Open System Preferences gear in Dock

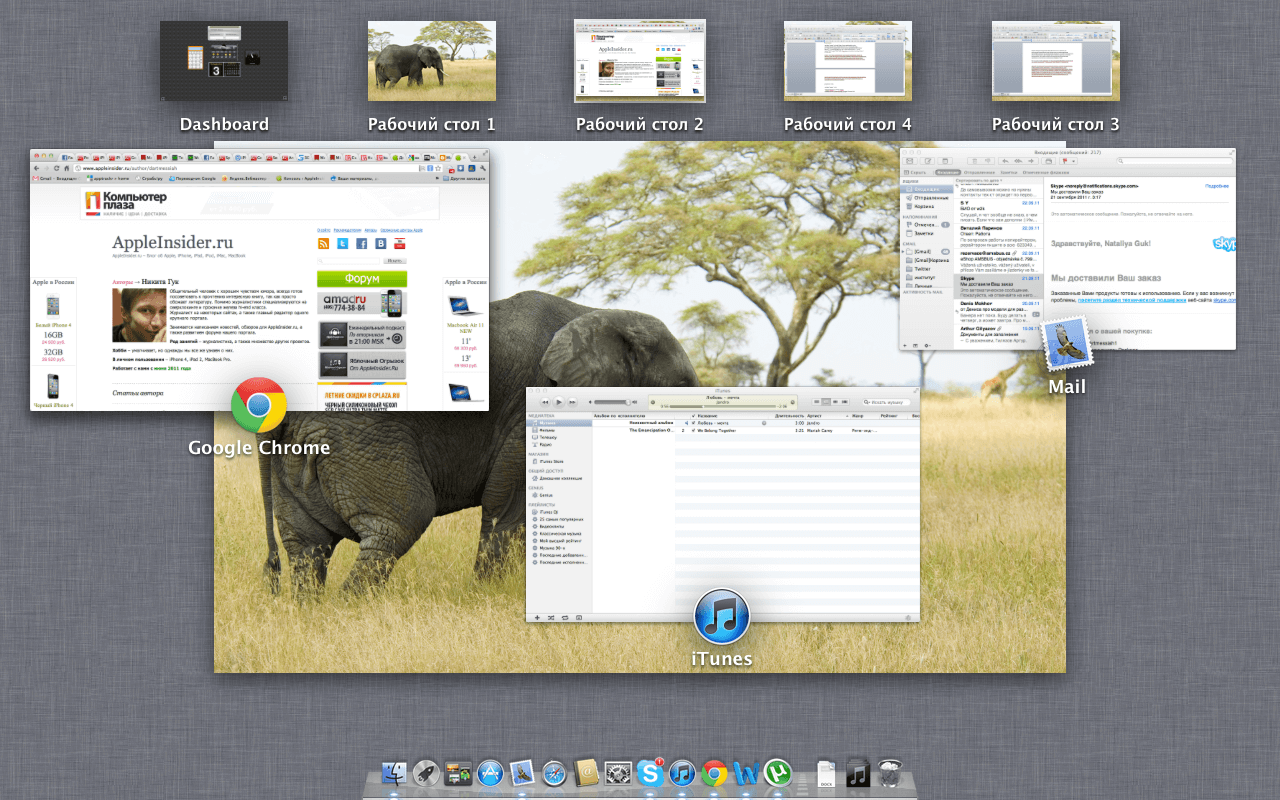[618, 773]
